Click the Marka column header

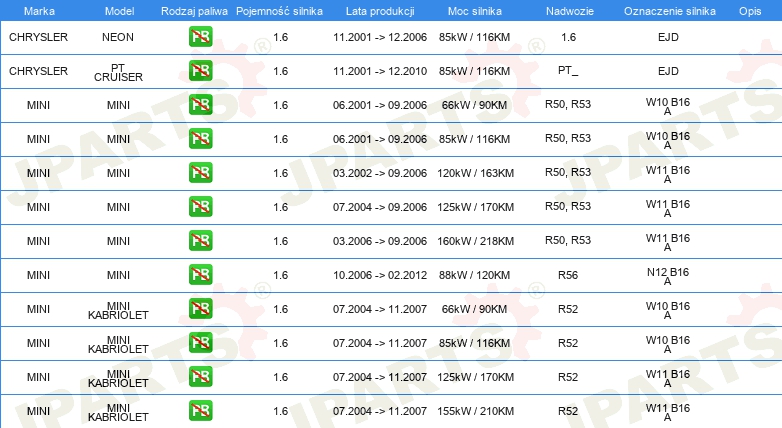point(39,11)
